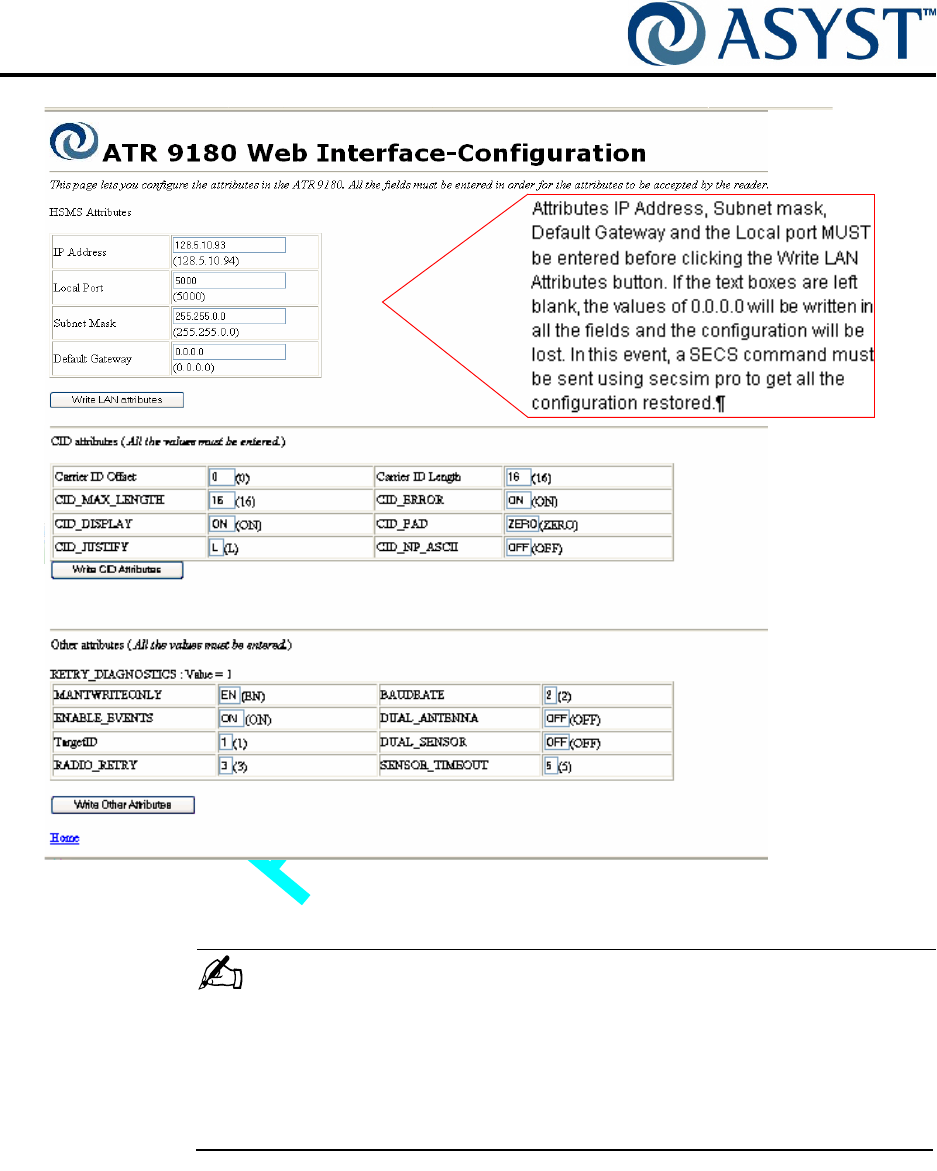Click the swirl logo beside ATR 9180 title

tap(74, 140)
